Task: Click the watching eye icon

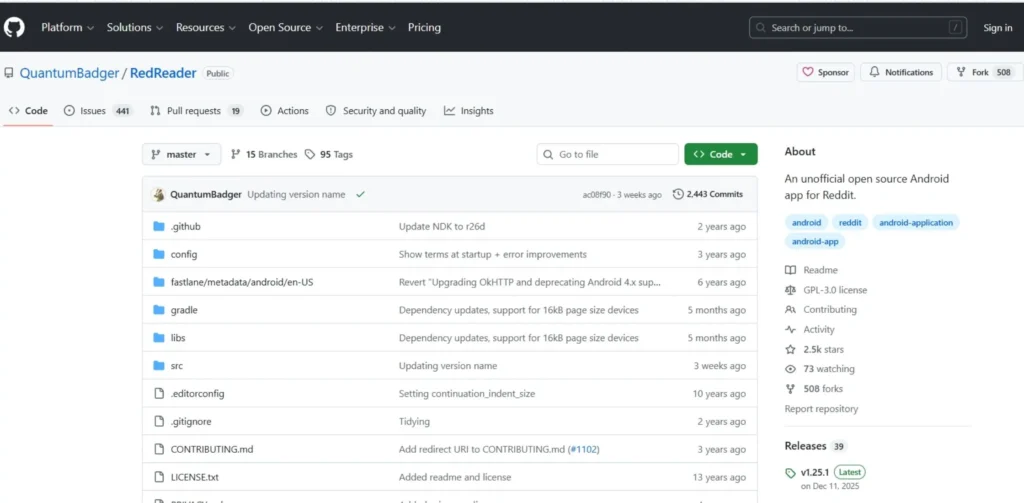Action: 791,369
